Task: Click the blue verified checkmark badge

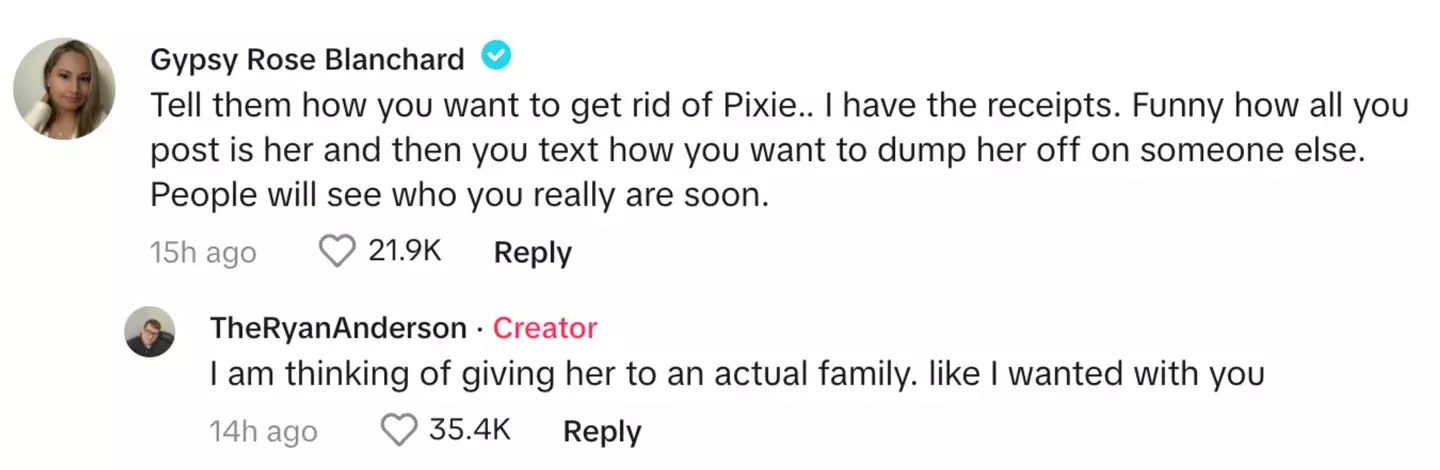Action: point(496,58)
